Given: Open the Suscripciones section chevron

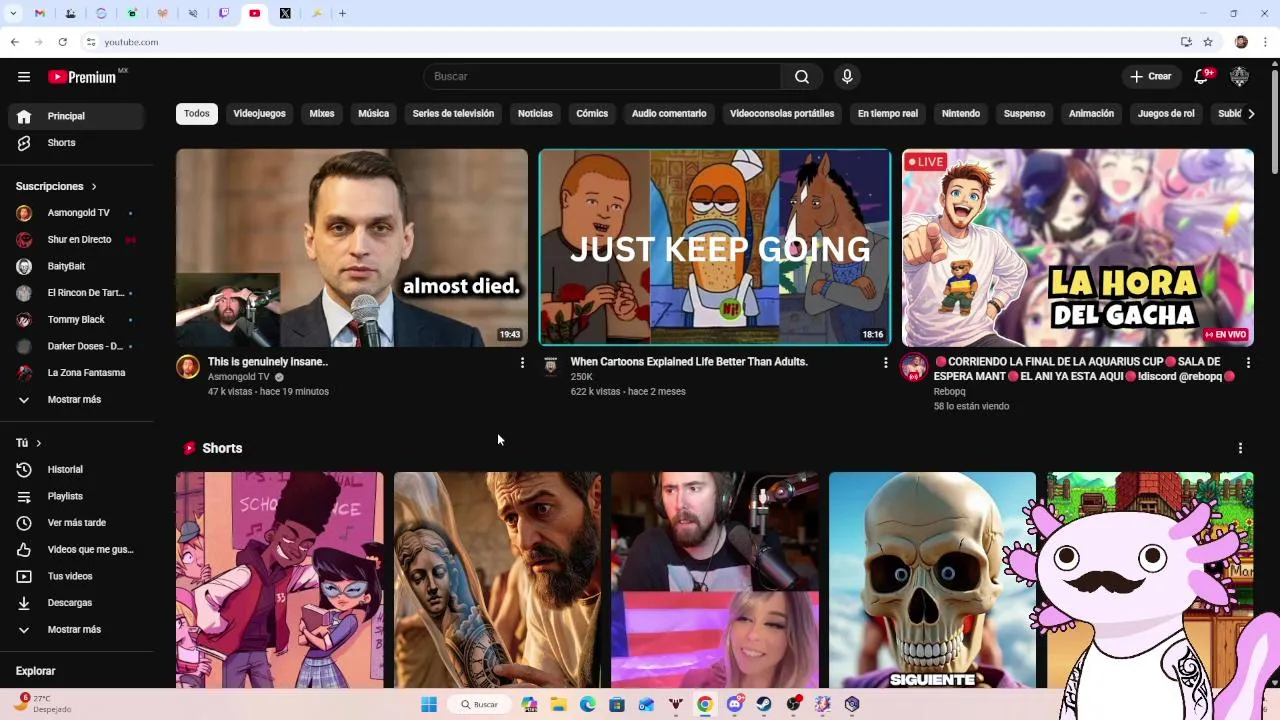Looking at the screenshot, I should click(94, 187).
